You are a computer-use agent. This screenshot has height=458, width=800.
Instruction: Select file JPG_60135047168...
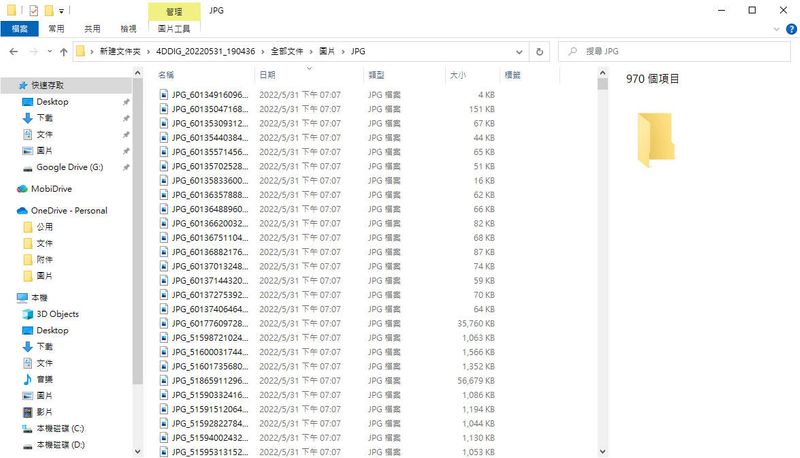pos(210,109)
